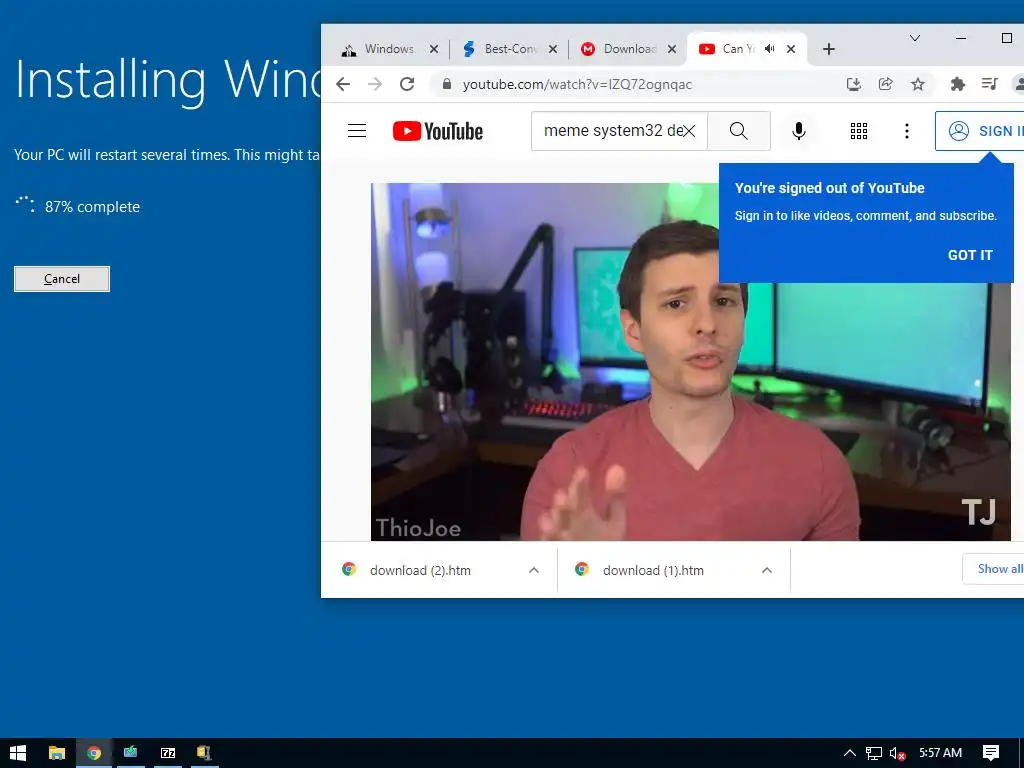This screenshot has width=1024, height=768.
Task: Open YouTube apps grid icon
Action: pos(859,131)
